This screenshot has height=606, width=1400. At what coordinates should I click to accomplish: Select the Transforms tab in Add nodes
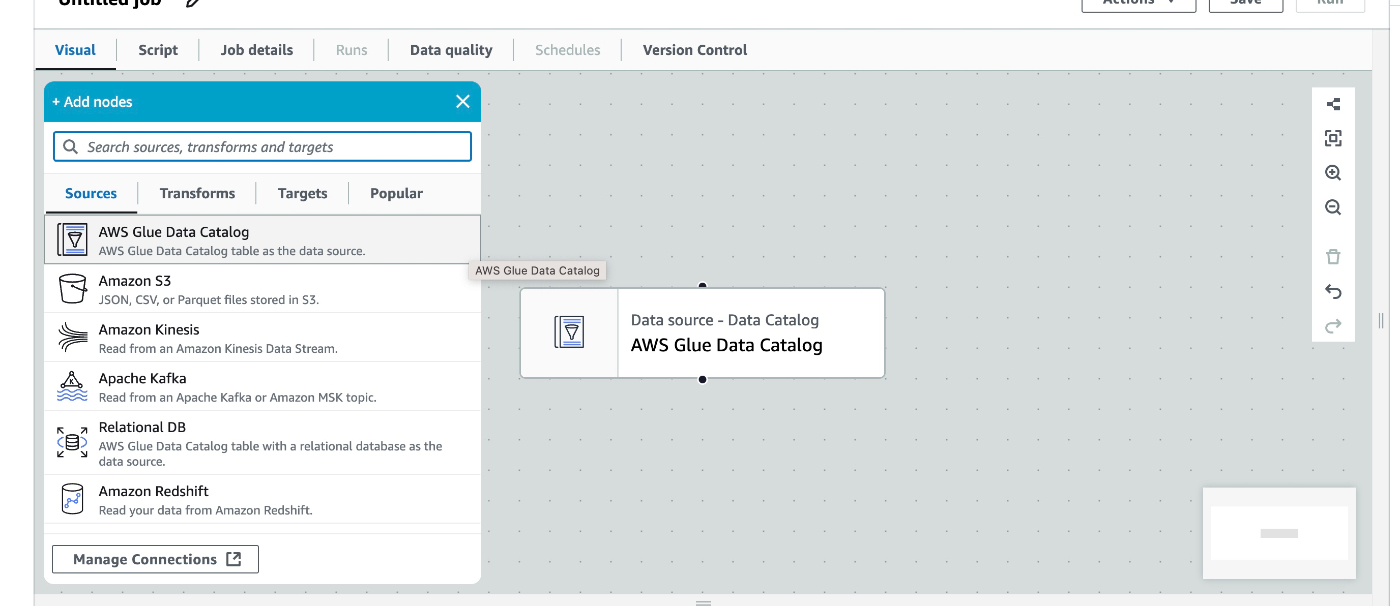pos(197,194)
